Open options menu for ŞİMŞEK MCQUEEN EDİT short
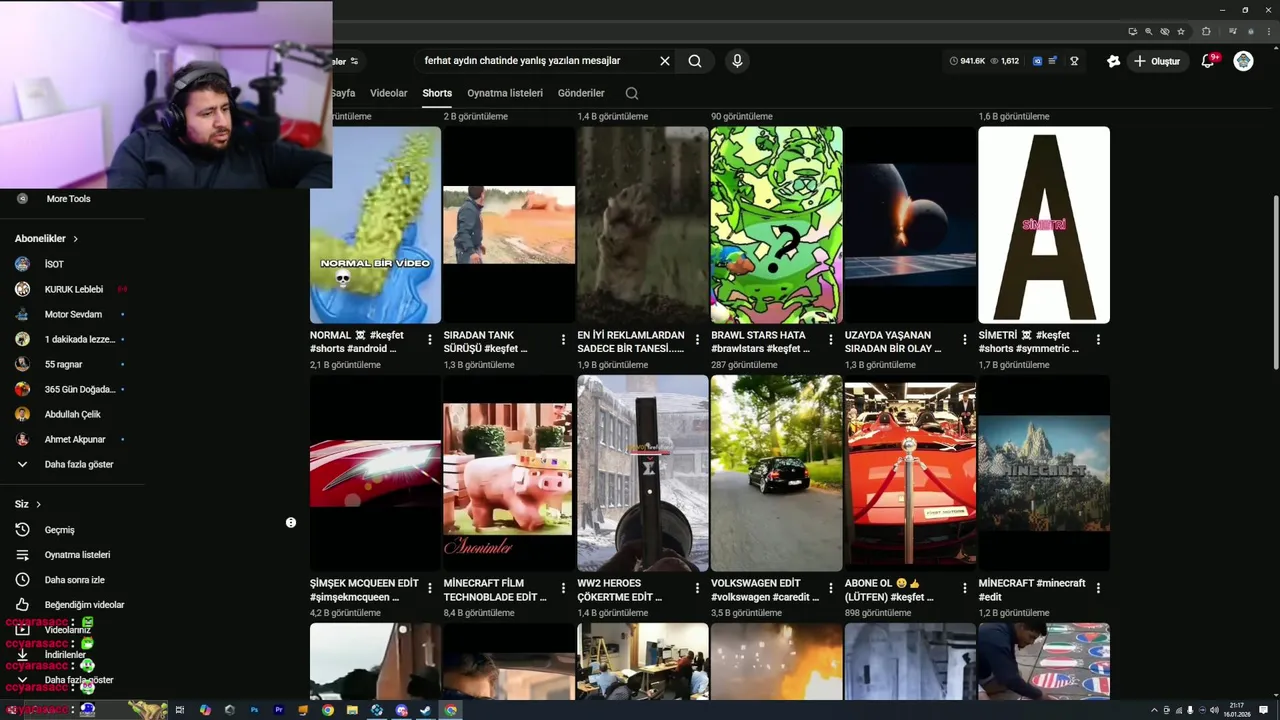Viewport: 1280px width, 720px height. pos(430,588)
